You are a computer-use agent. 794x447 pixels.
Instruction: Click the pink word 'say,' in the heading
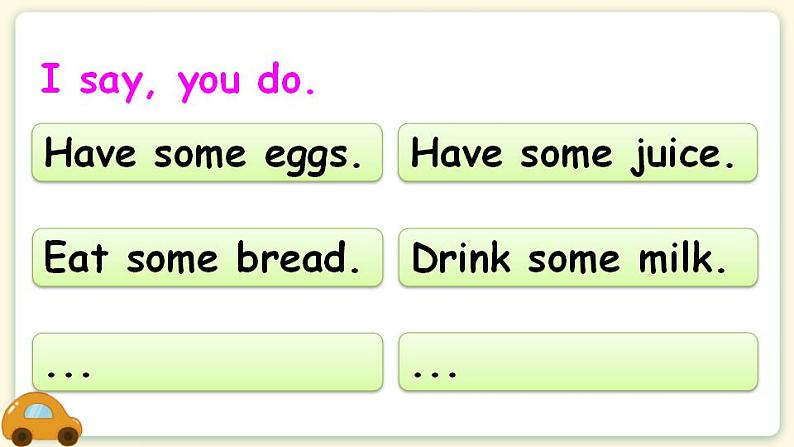[x=117, y=84]
